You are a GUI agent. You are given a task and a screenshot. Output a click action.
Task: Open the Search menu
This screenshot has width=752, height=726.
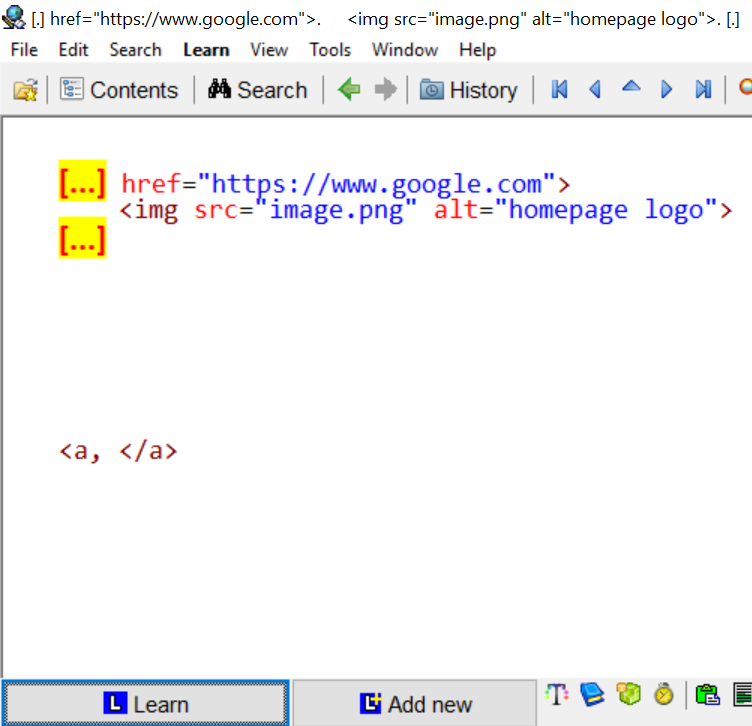(135, 50)
